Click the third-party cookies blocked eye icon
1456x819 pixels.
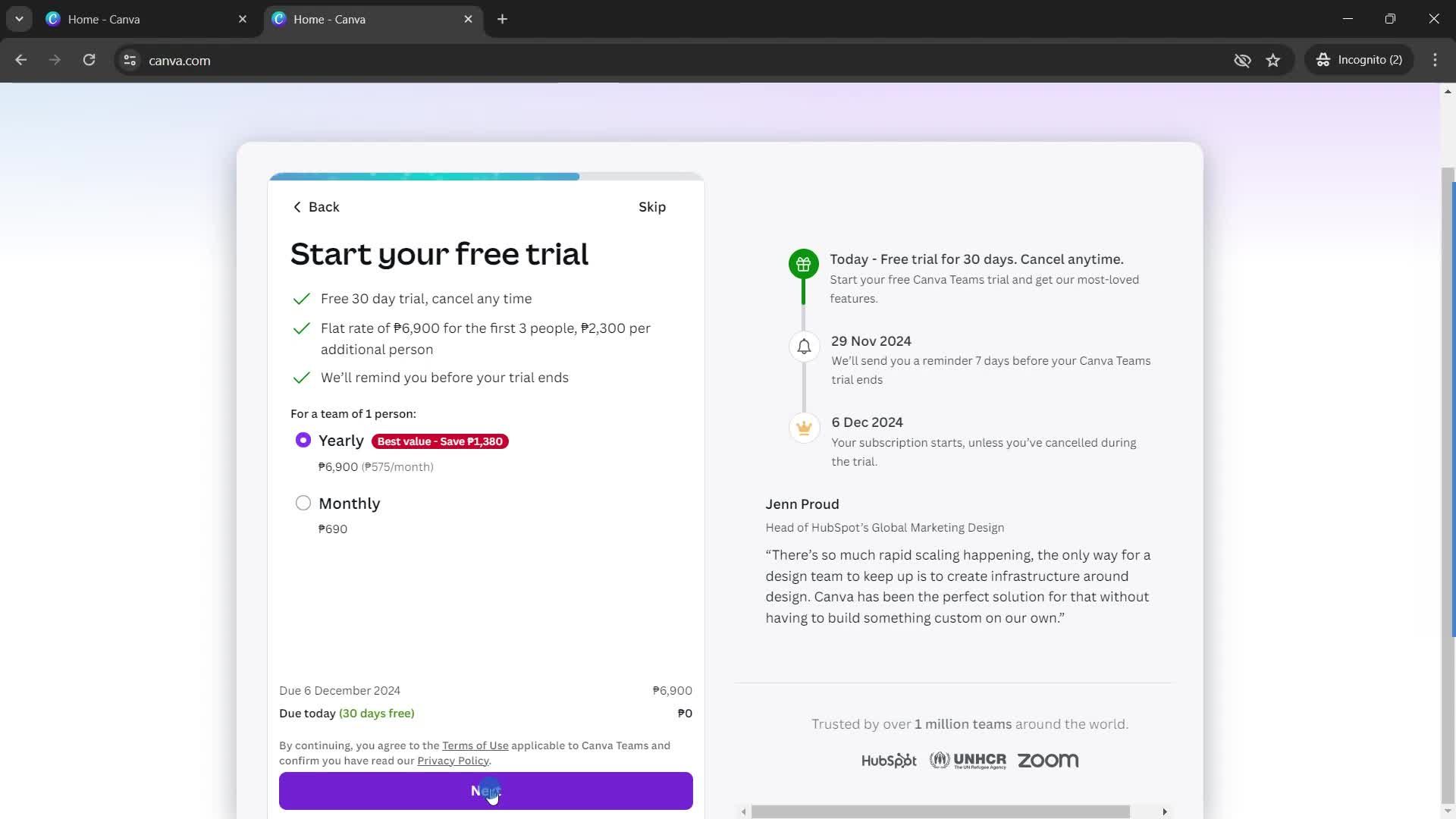[1242, 60]
